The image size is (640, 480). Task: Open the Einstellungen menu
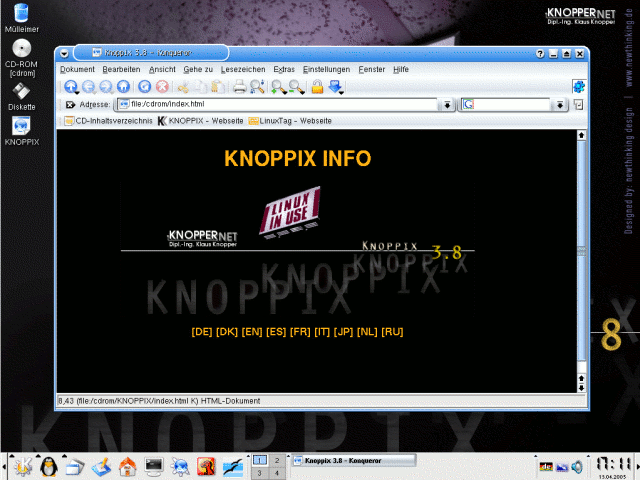point(326,69)
